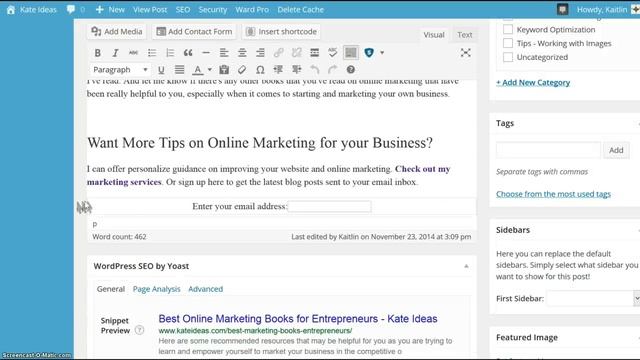This screenshot has height=360, width=640.
Task: Apply italic formatting
Action: tap(115, 53)
